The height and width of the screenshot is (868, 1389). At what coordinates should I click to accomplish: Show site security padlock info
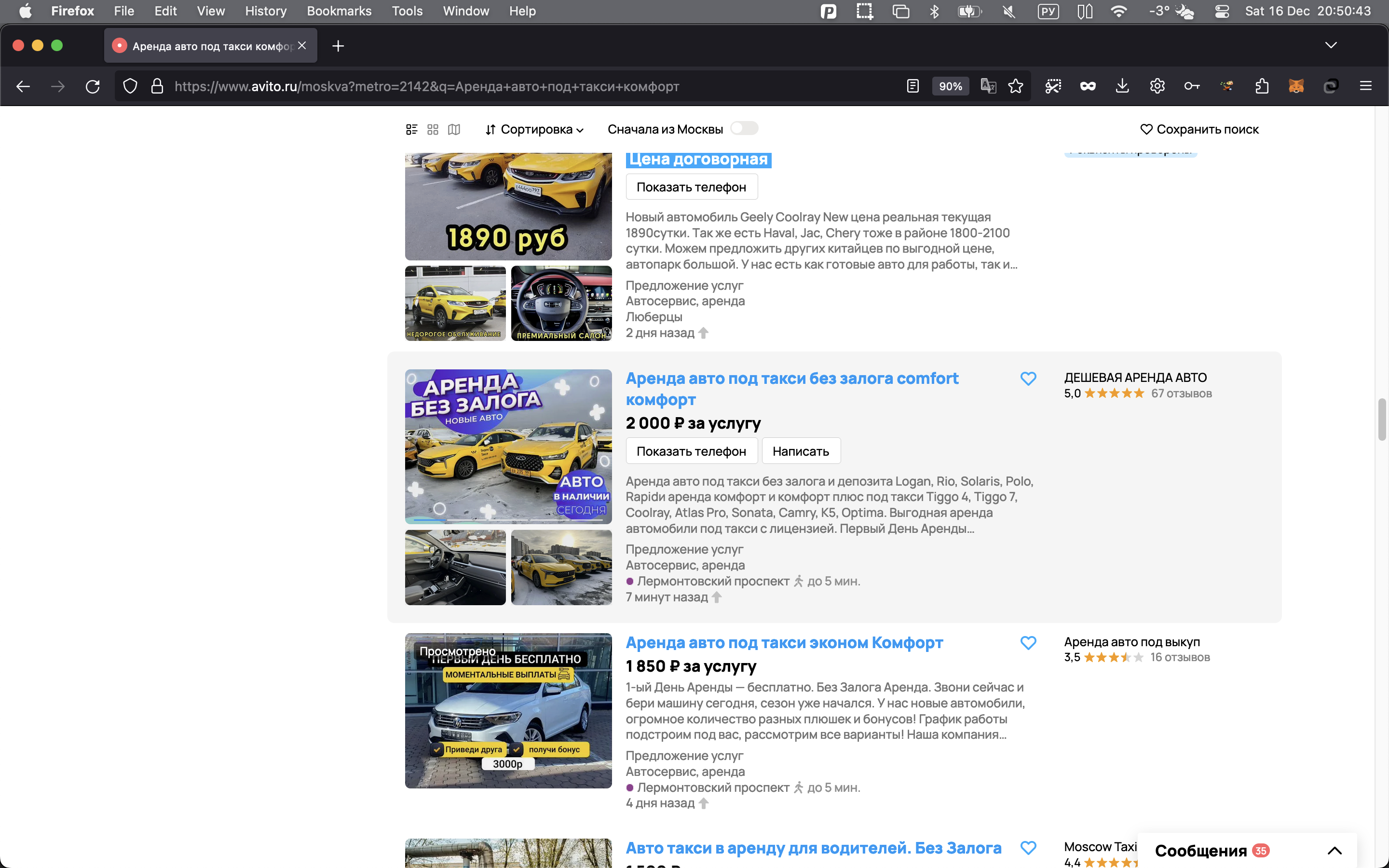[x=157, y=86]
